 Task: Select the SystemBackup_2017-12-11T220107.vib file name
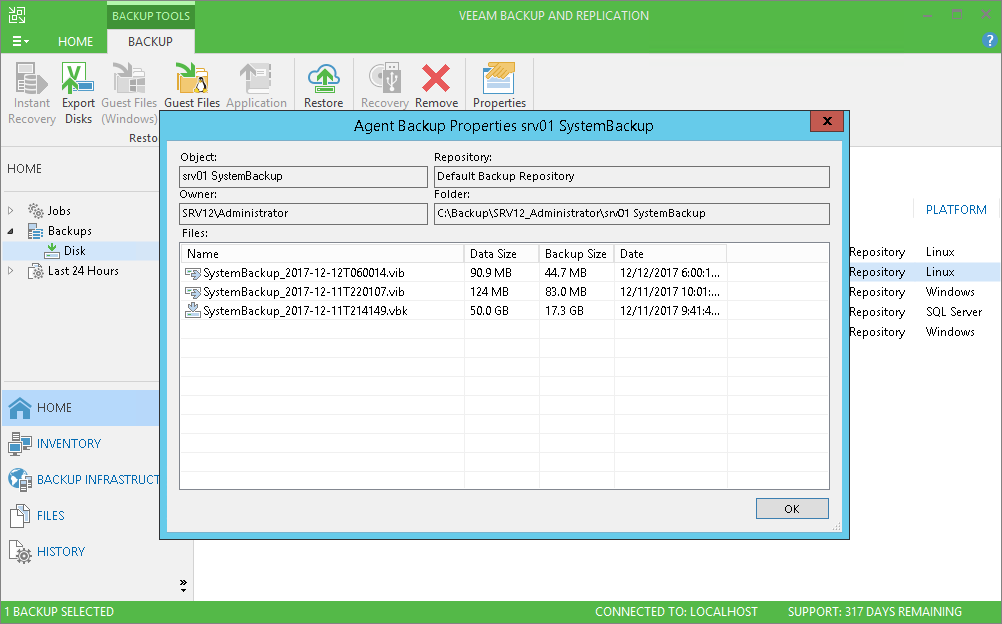point(304,292)
